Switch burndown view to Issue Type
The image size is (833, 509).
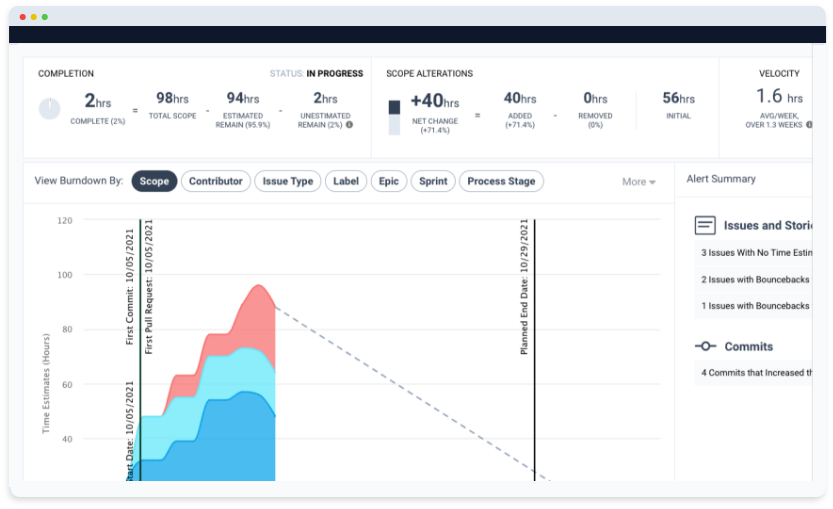pyautogui.click(x=287, y=181)
